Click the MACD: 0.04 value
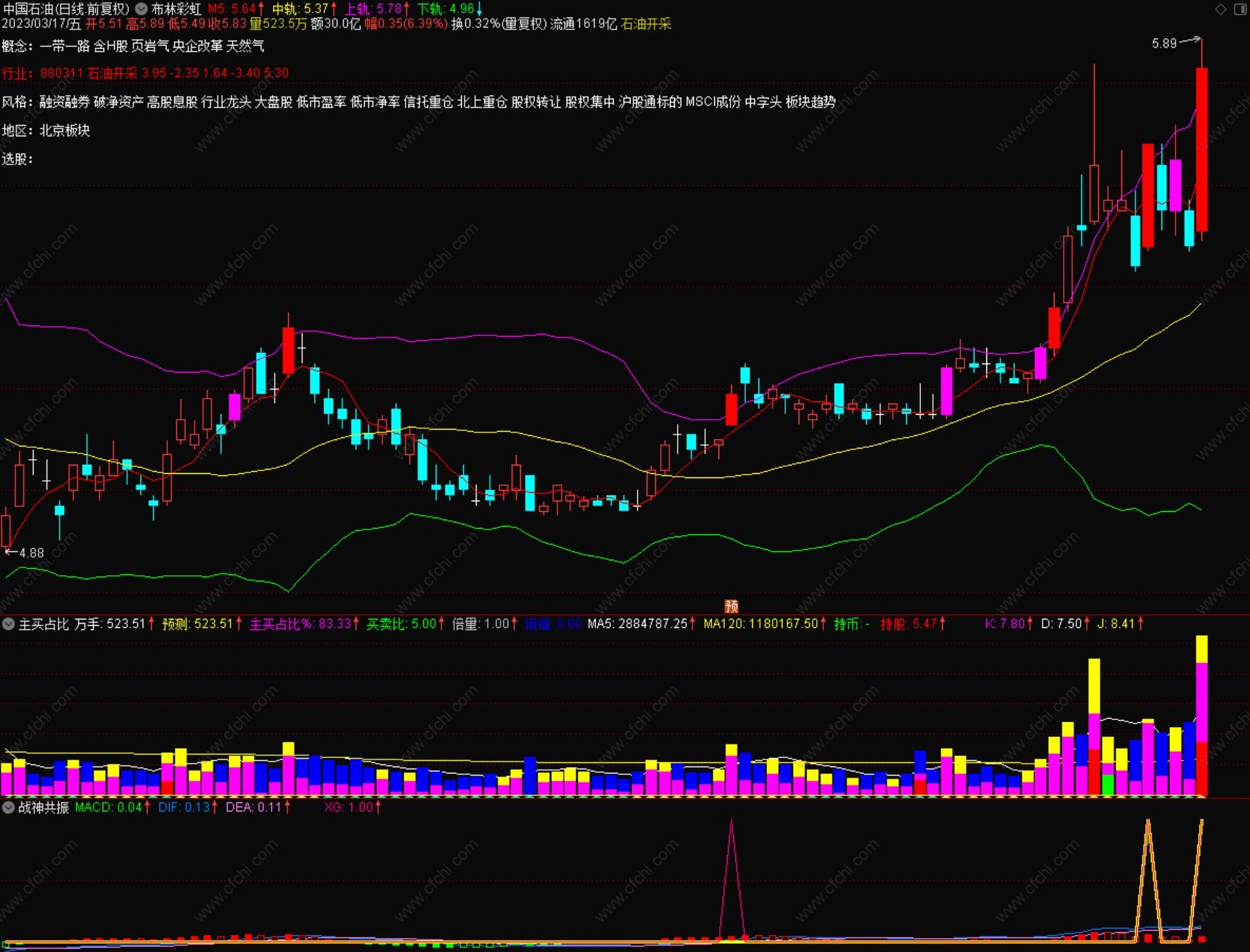Screen dimensions: 1250x952 coord(112,807)
